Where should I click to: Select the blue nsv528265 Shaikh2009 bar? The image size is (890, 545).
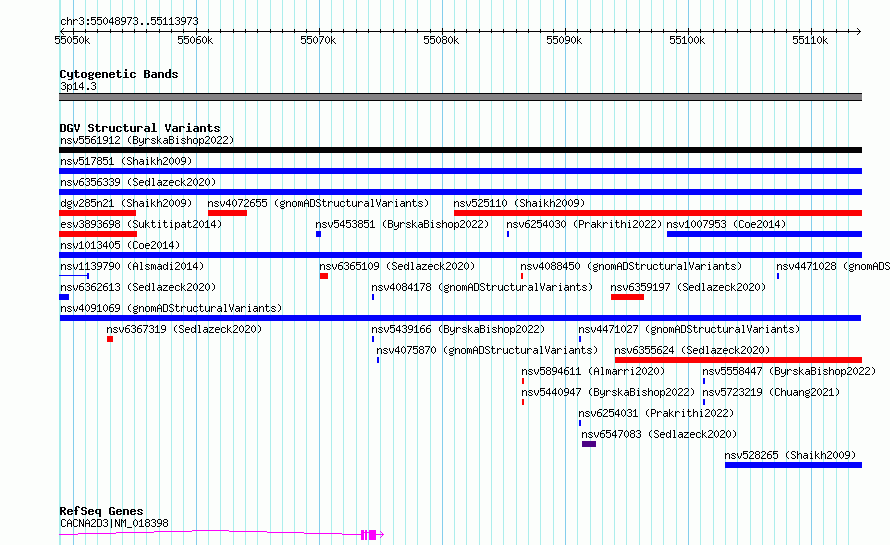point(794,465)
